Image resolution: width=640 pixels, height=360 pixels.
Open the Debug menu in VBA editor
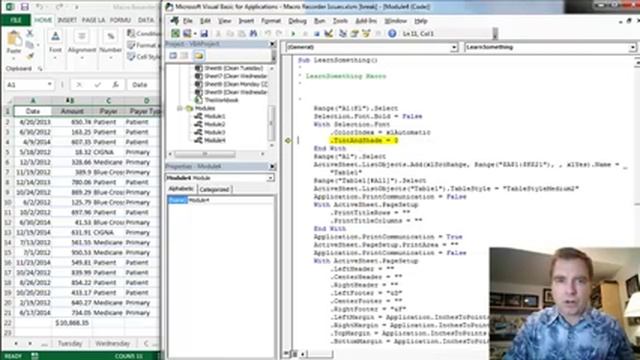click(297, 21)
